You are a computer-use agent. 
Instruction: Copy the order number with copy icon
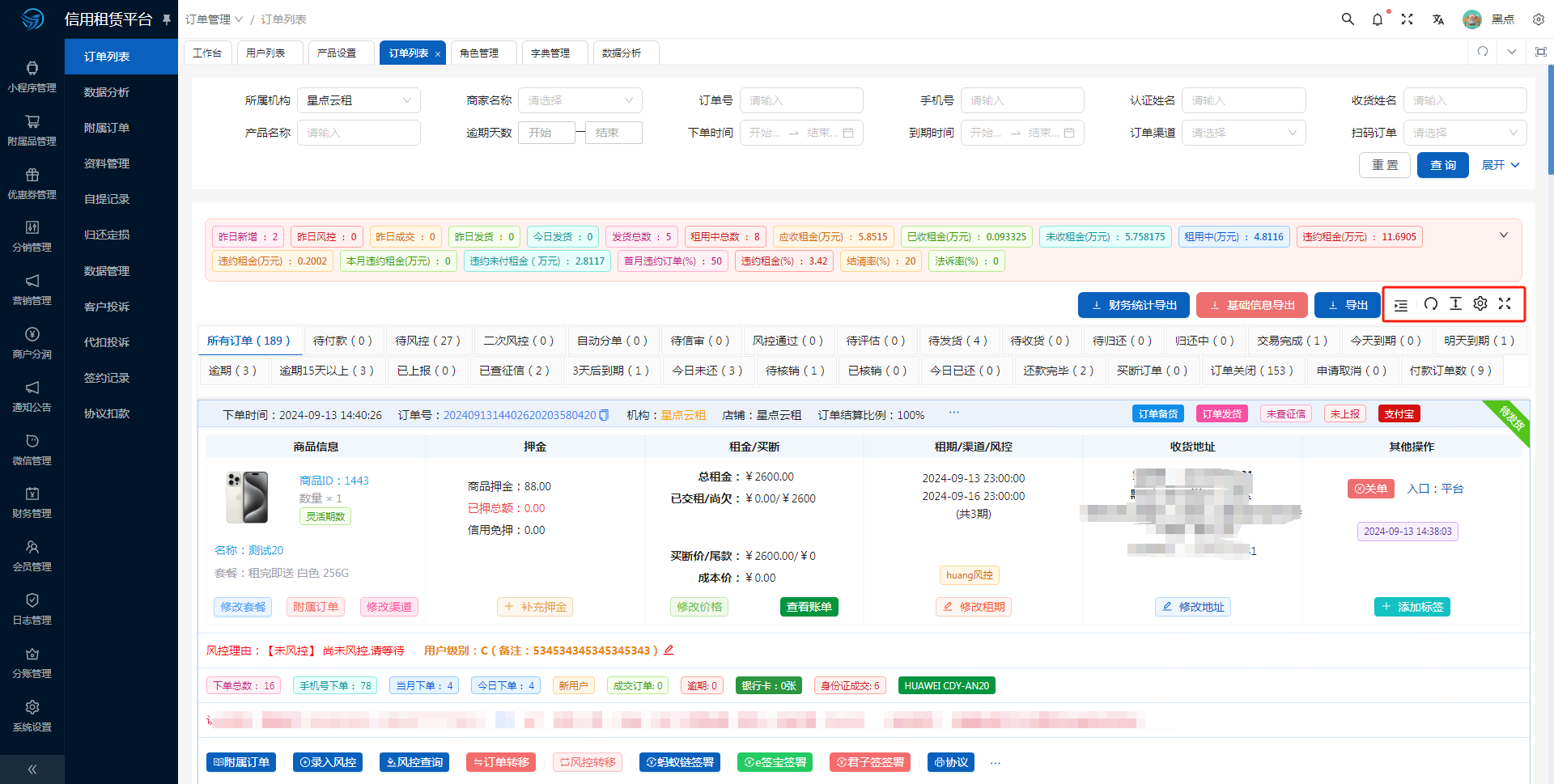pyautogui.click(x=604, y=415)
